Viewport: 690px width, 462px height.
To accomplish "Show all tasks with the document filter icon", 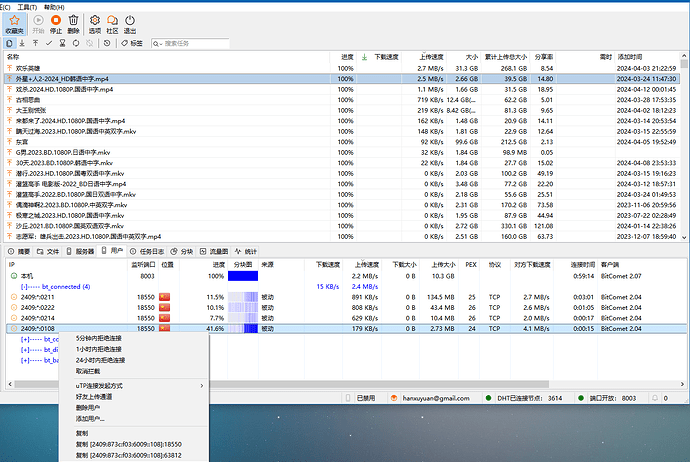I will pos(9,43).
